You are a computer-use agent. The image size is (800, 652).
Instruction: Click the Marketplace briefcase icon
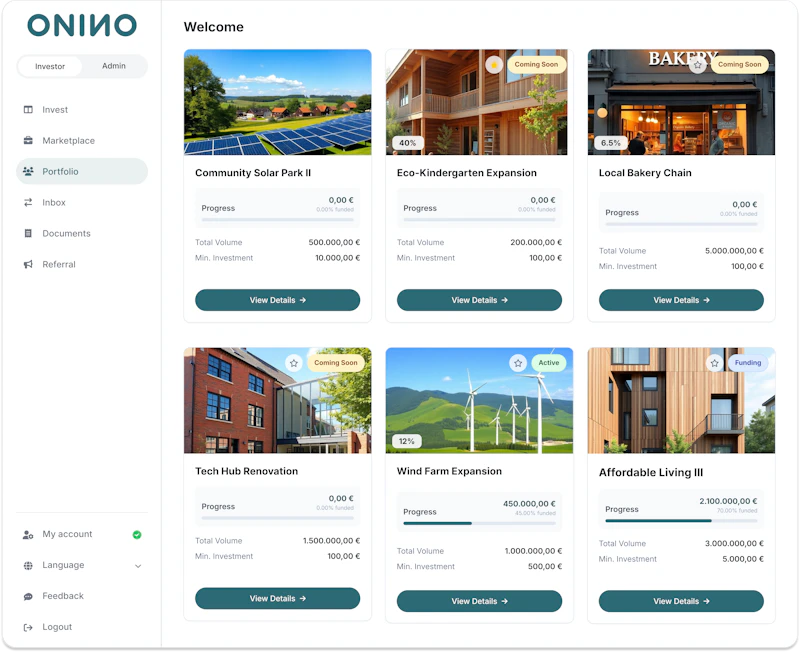pyautogui.click(x=28, y=140)
